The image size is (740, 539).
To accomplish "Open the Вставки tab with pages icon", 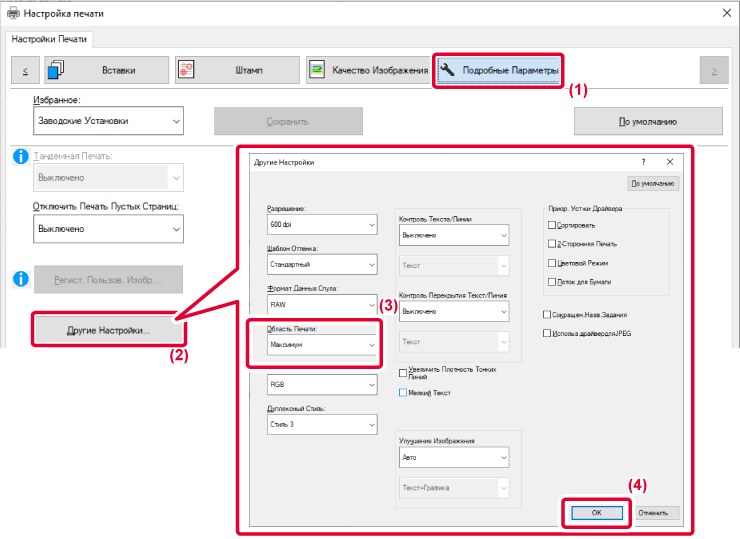I will tap(102, 70).
